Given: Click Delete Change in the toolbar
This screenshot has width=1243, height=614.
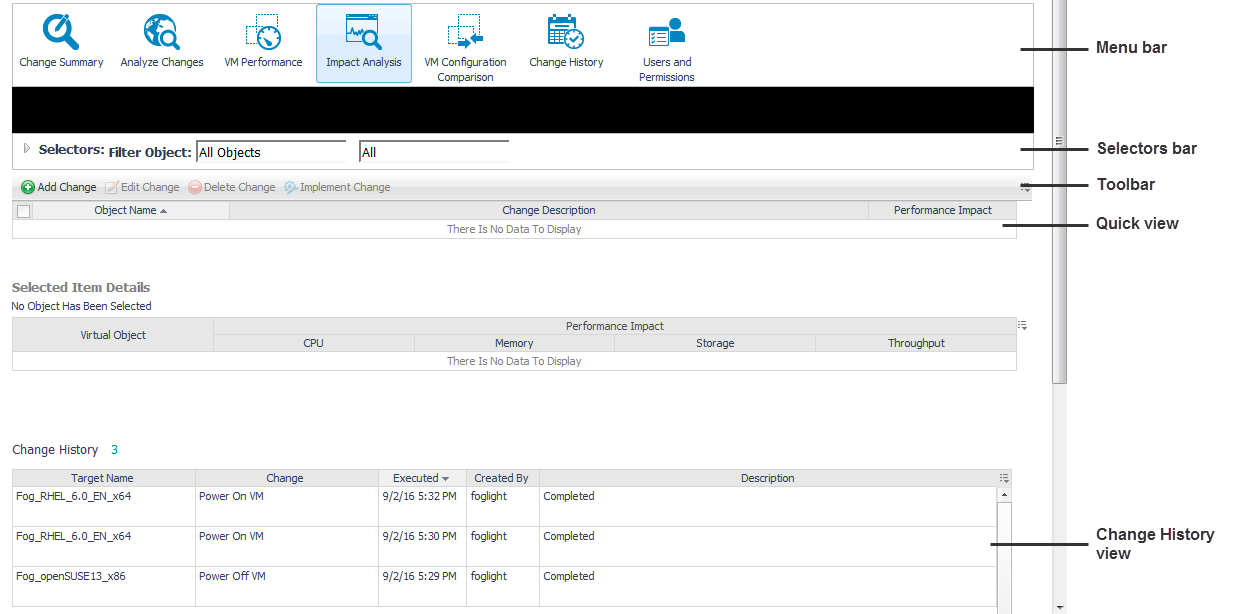Looking at the screenshot, I should pos(231,187).
